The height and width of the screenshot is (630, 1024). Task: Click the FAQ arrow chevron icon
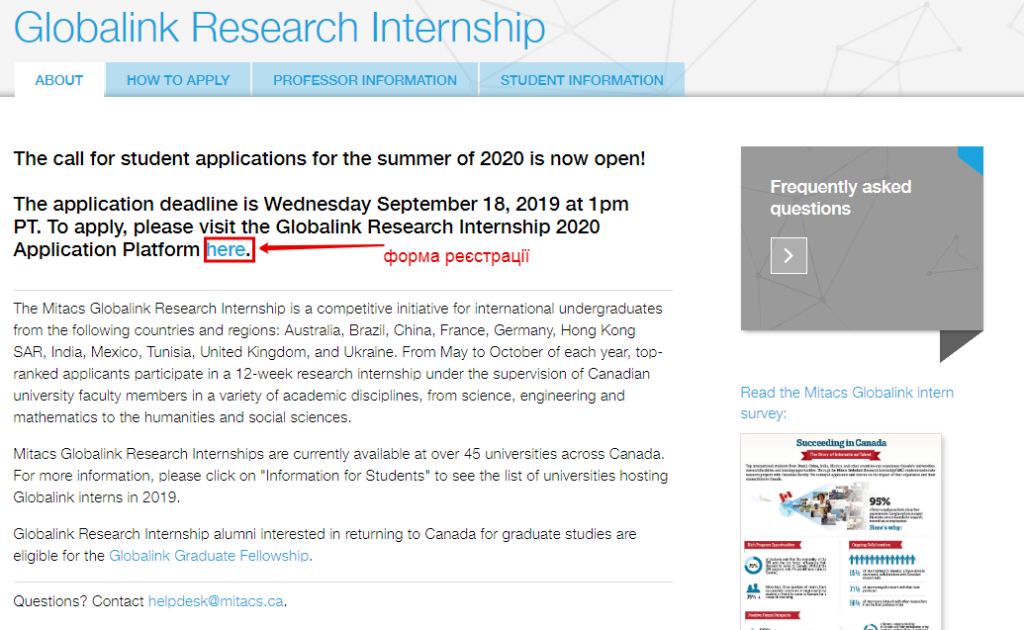[788, 255]
